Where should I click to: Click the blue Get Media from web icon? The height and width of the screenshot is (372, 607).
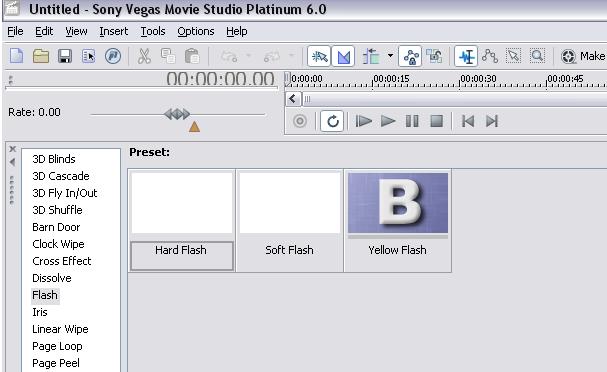(x=113, y=57)
